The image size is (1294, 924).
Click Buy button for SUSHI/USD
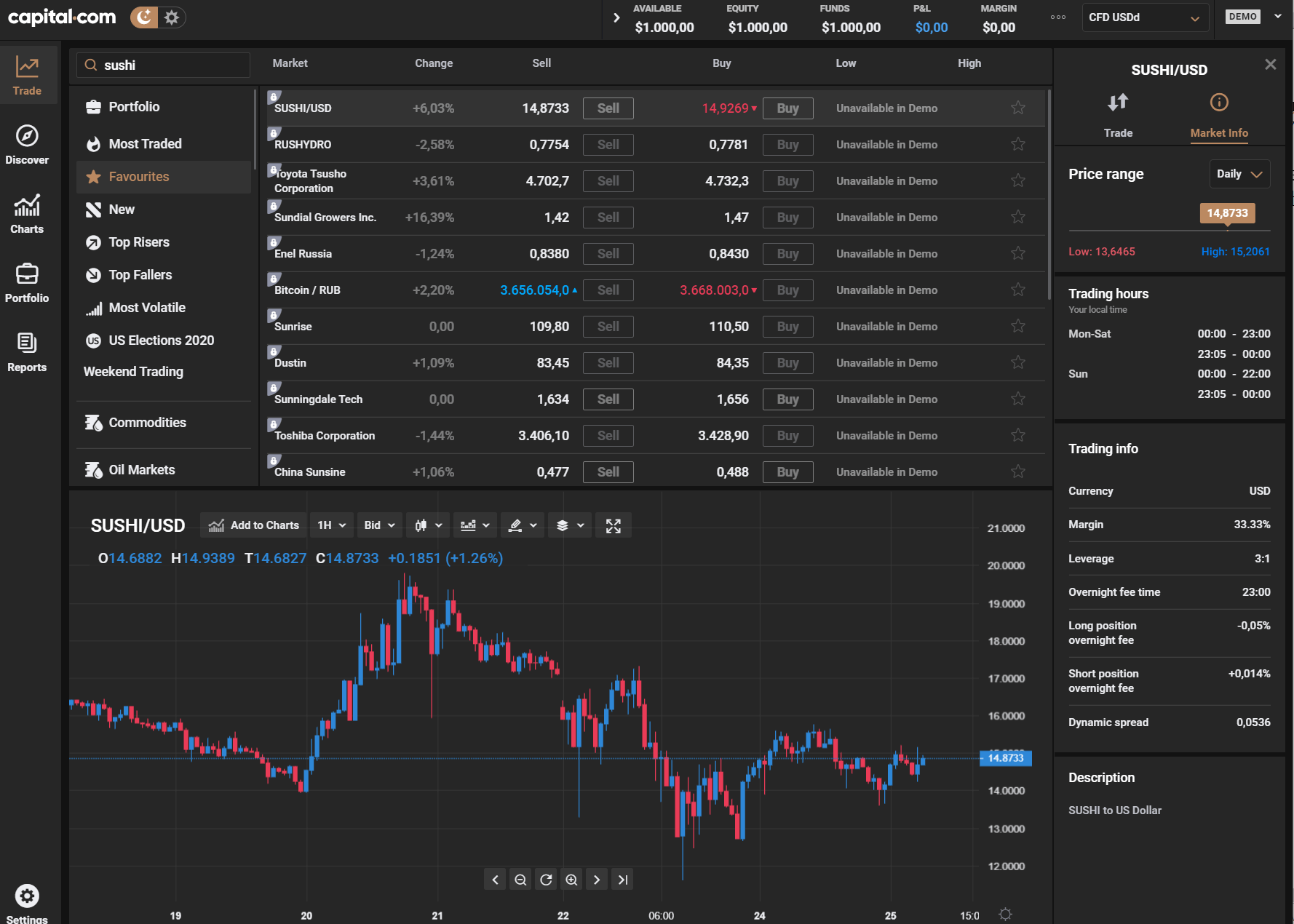click(x=787, y=108)
